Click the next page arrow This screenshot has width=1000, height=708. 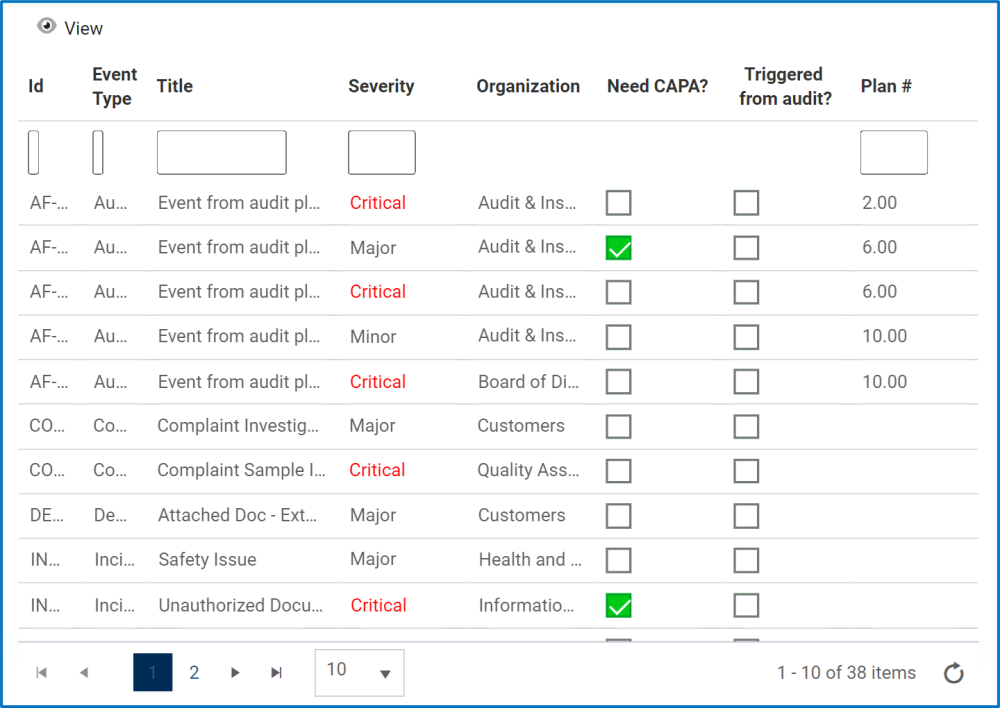(x=235, y=673)
